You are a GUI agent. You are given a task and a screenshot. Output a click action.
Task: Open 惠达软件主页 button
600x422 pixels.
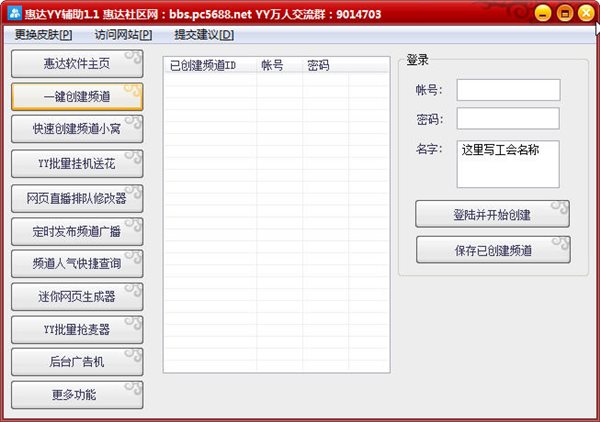click(77, 64)
